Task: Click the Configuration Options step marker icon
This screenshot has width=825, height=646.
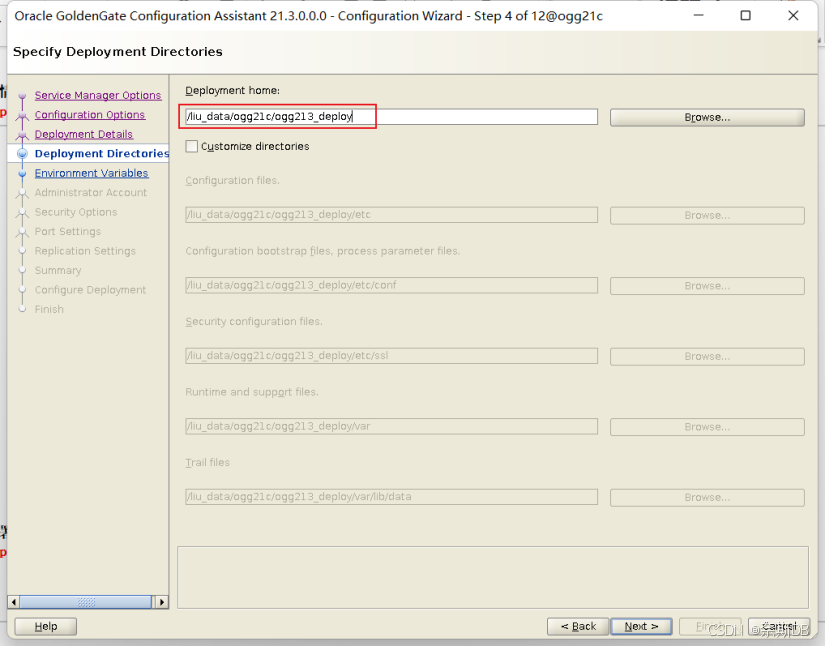Action: click(22, 116)
